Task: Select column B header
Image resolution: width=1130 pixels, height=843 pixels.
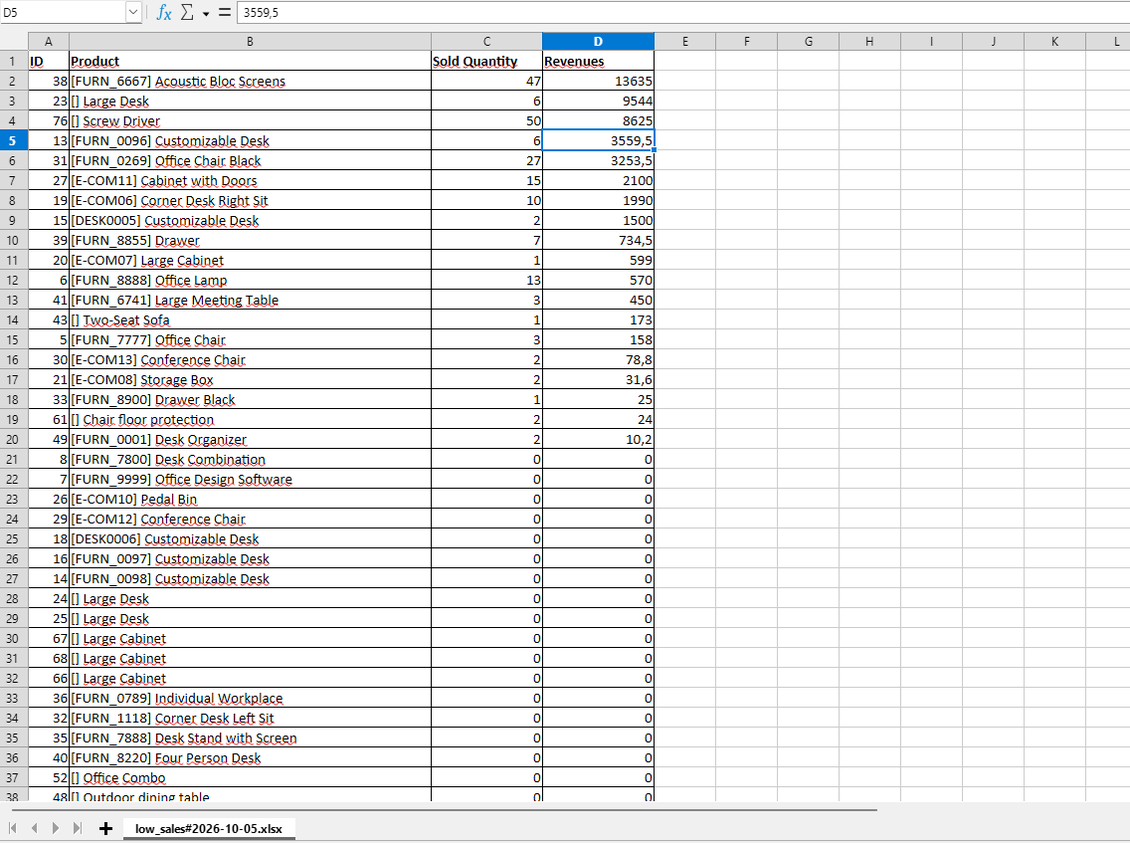Action: coord(250,41)
